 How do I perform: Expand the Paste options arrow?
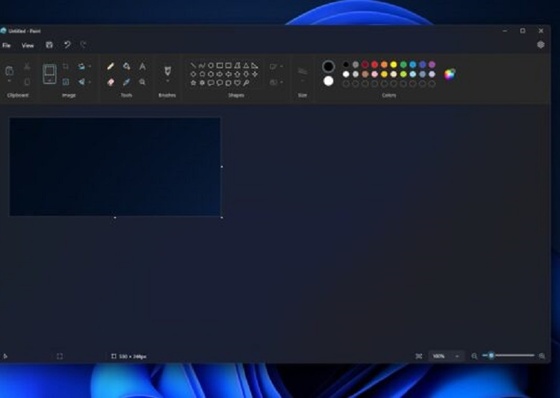[x=9, y=81]
